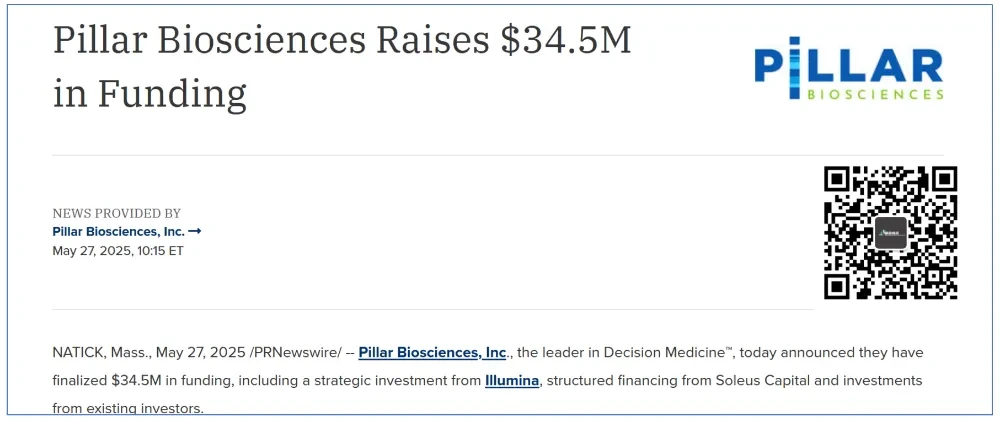Viewport: 1000px width, 421px height.
Task: Click the NEWS PROVIDED BY label
Action: click(x=117, y=214)
